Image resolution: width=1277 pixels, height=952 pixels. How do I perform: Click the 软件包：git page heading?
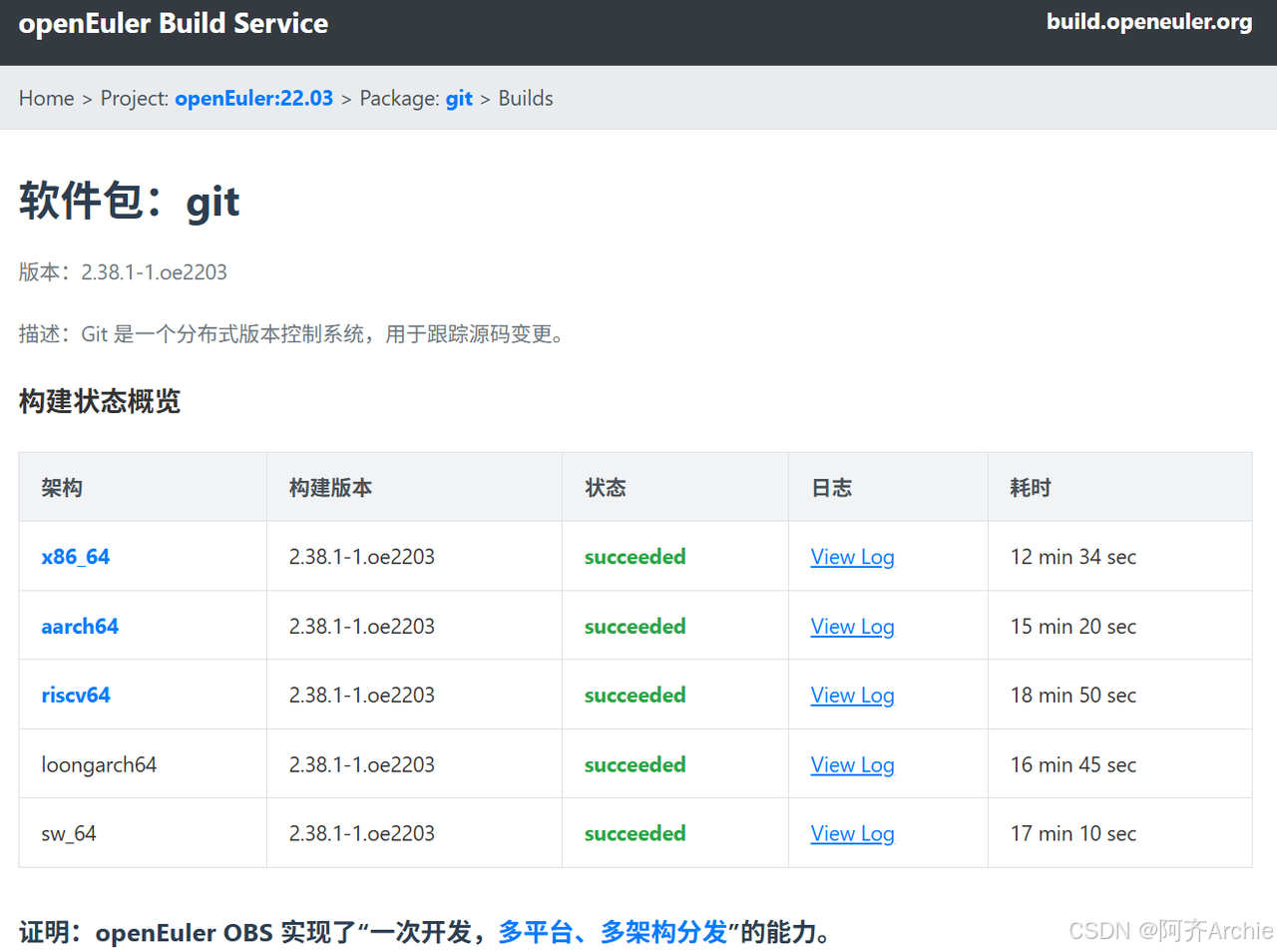coord(130,201)
